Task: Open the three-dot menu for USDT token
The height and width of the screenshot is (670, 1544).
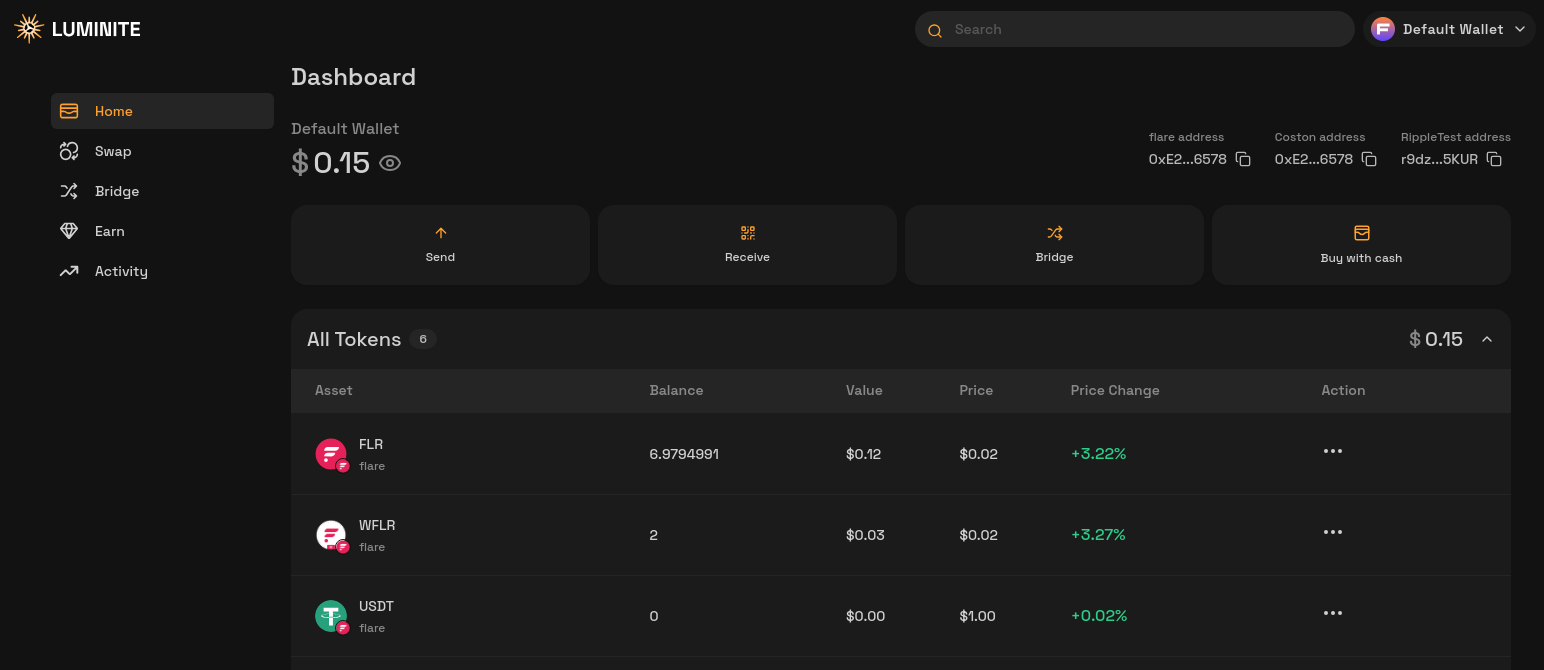Action: click(1332, 613)
